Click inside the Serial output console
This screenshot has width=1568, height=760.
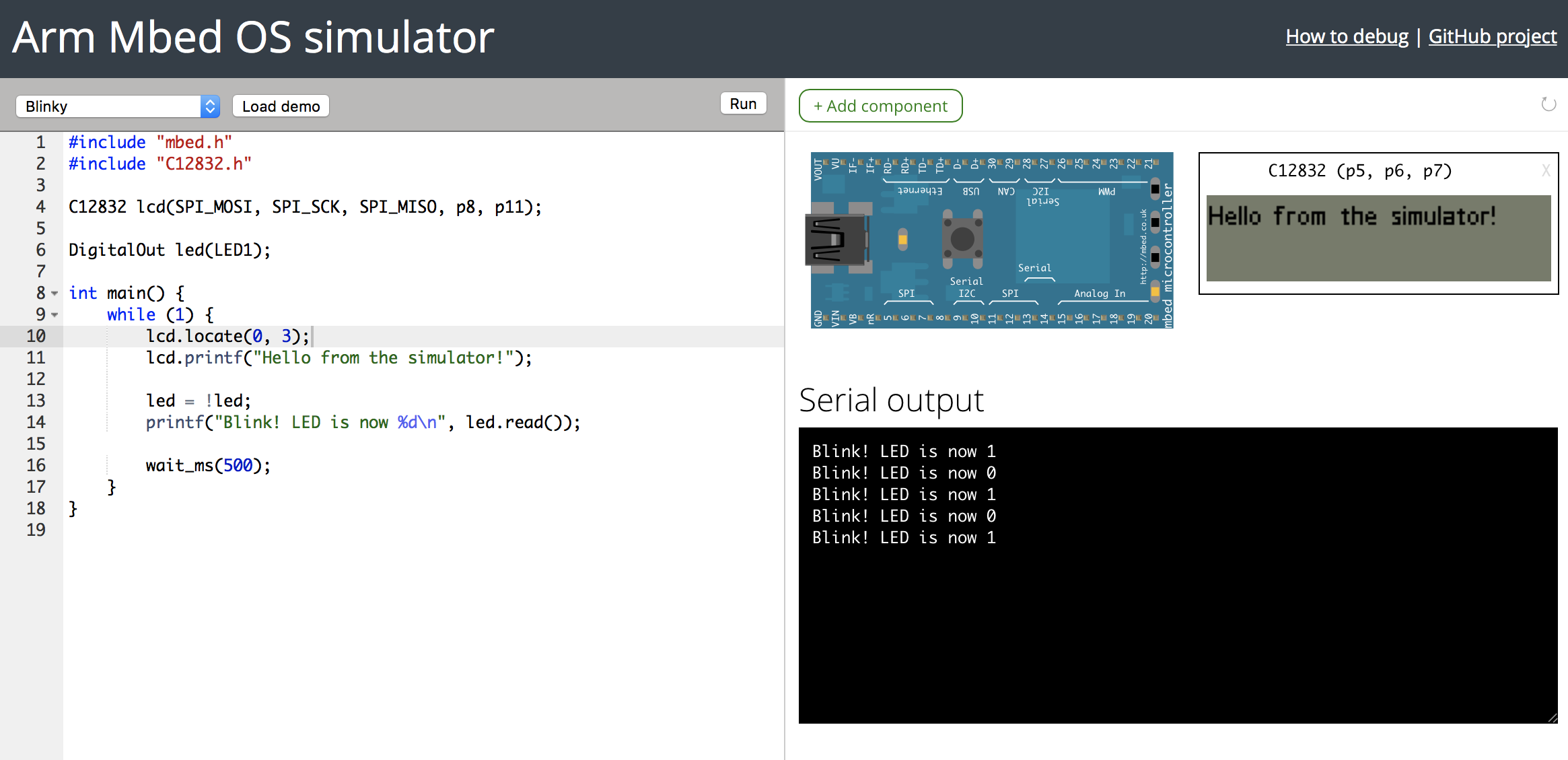[x=1178, y=606]
